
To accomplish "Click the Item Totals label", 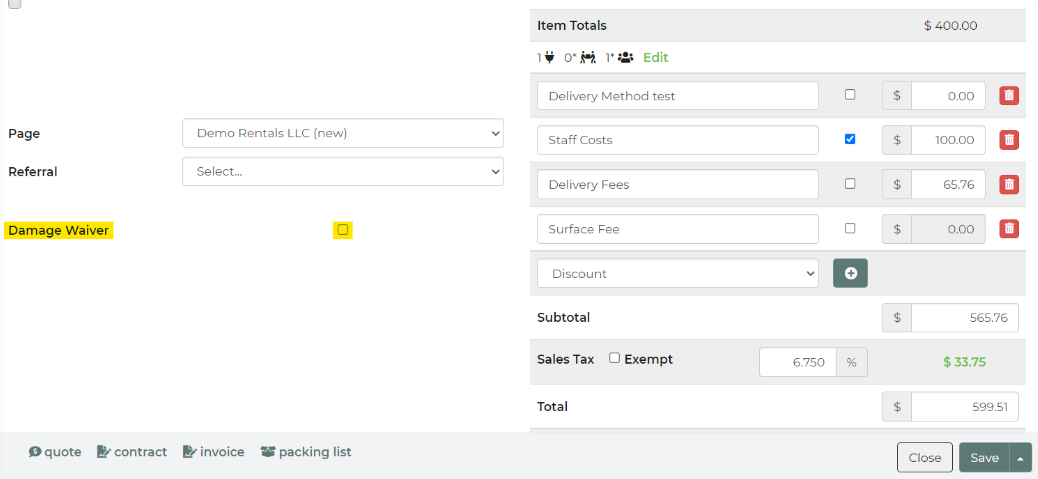I will coord(572,26).
